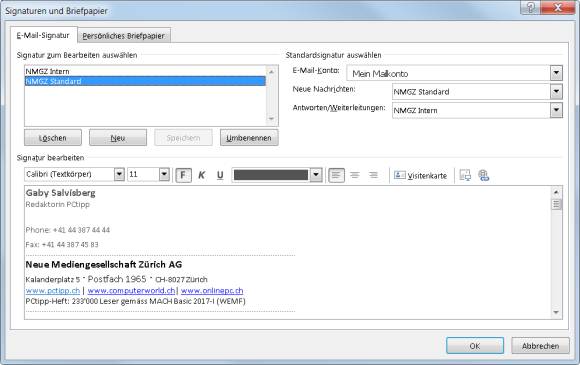
Task: Insert a Visitenkarte business card
Action: click(x=420, y=175)
